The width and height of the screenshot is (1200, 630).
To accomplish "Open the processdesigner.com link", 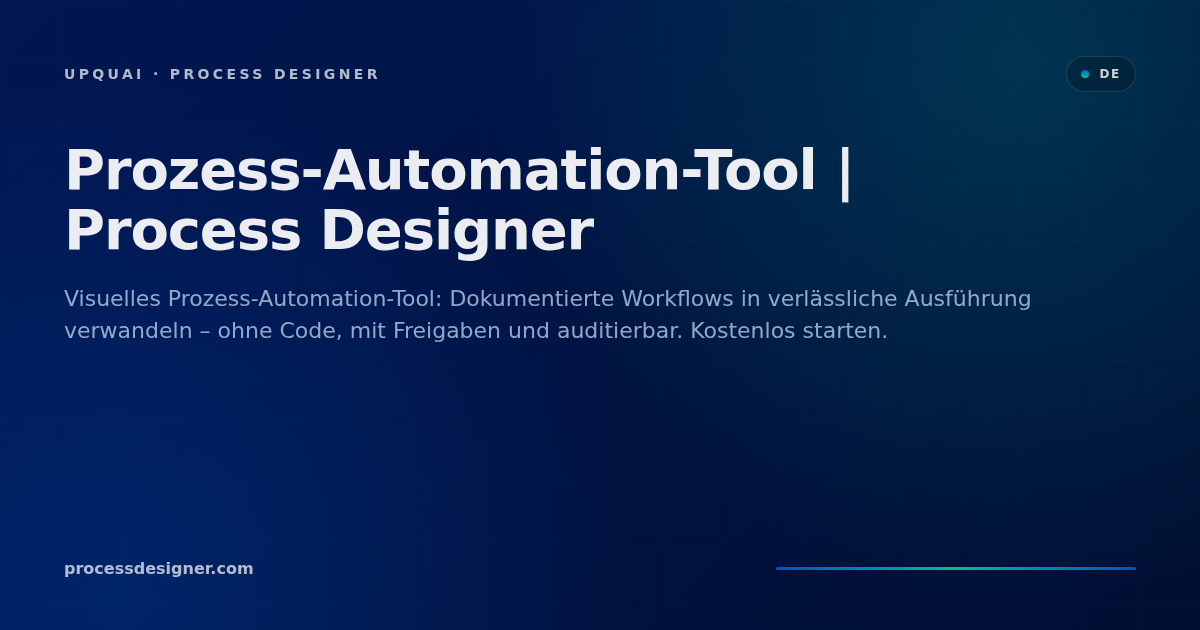I will click(159, 569).
